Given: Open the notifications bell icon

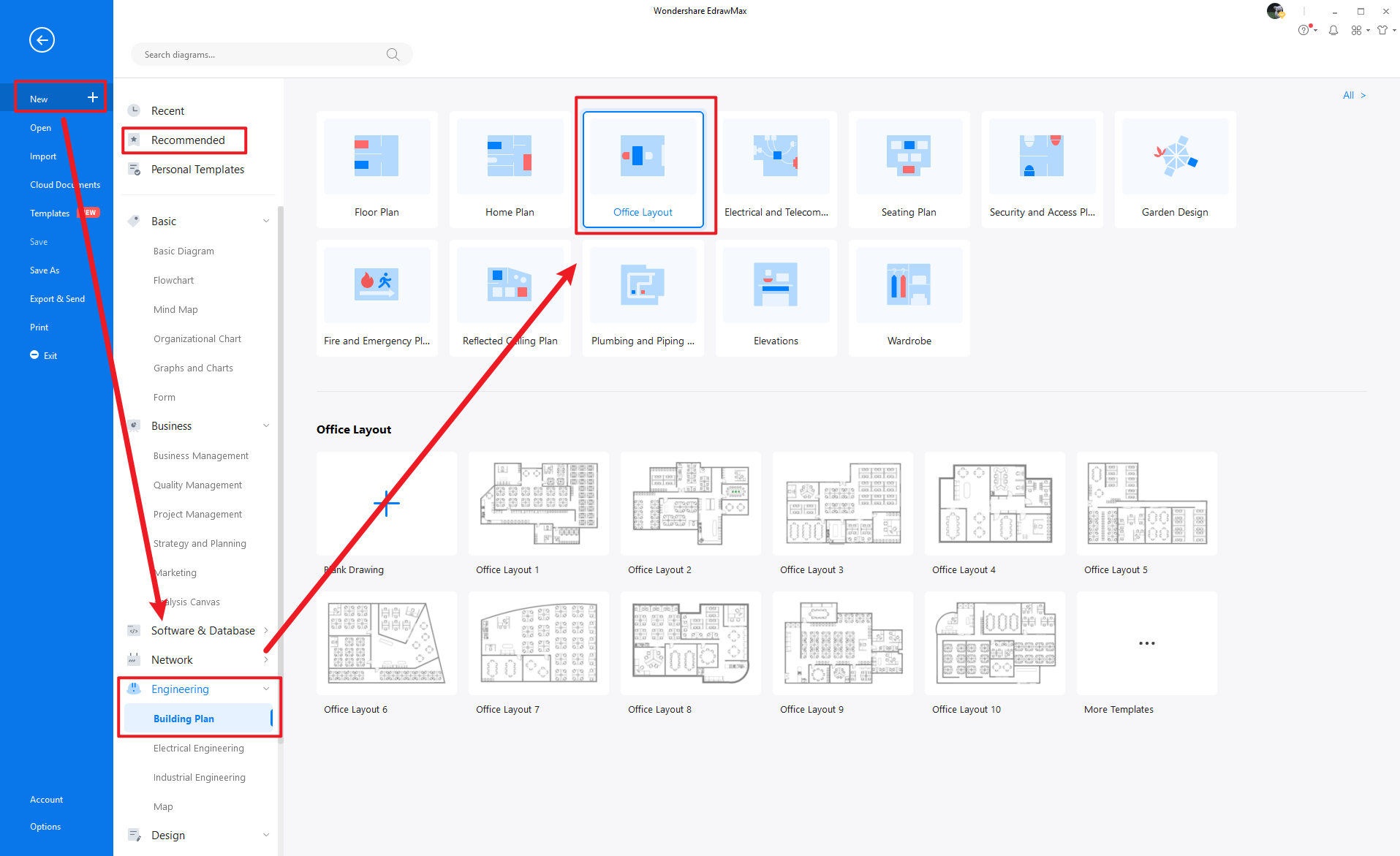Looking at the screenshot, I should (x=1333, y=31).
